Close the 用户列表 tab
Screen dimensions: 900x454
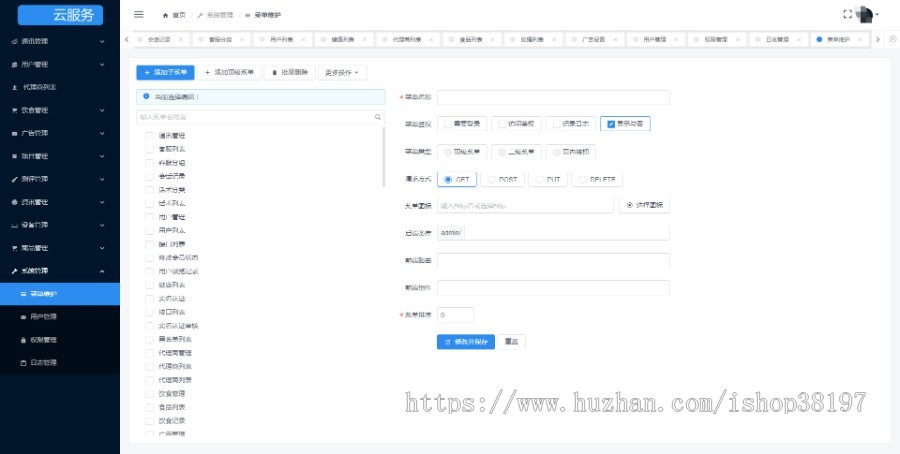pos(304,40)
